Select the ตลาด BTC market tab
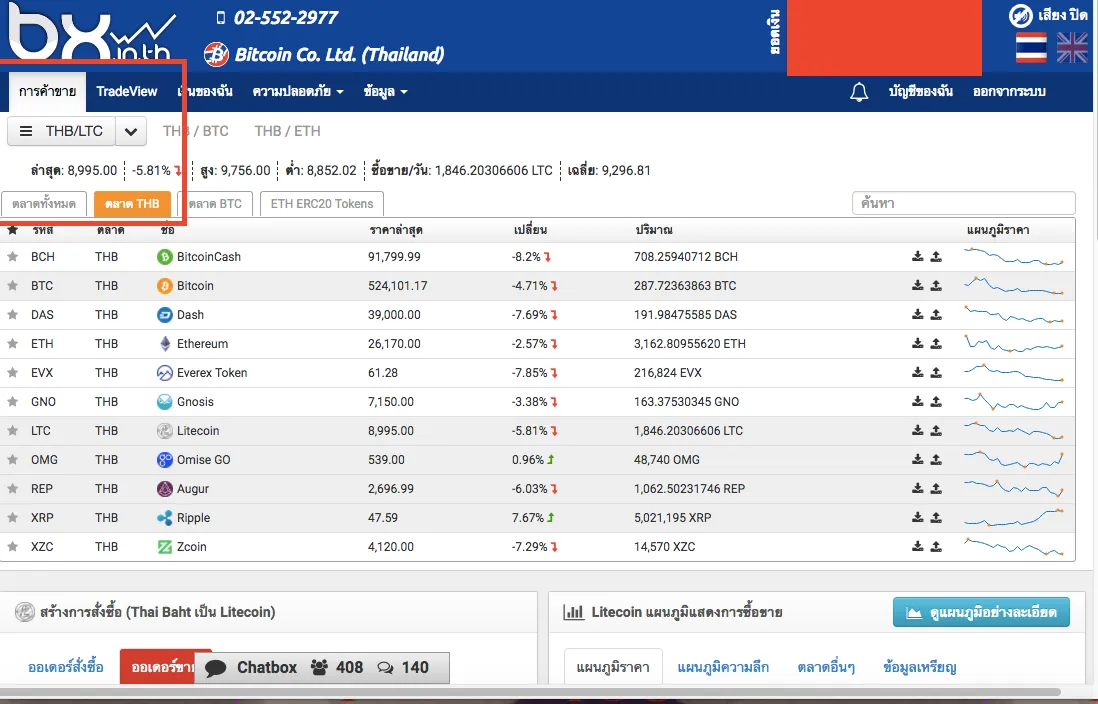1098x704 pixels. click(215, 204)
